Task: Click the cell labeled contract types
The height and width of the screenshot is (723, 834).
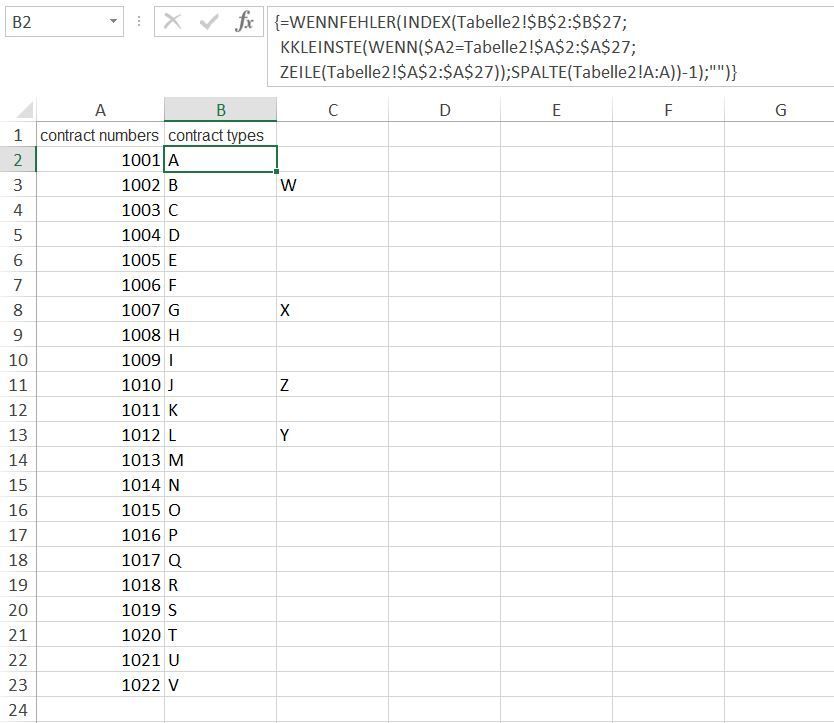Action: [220, 134]
